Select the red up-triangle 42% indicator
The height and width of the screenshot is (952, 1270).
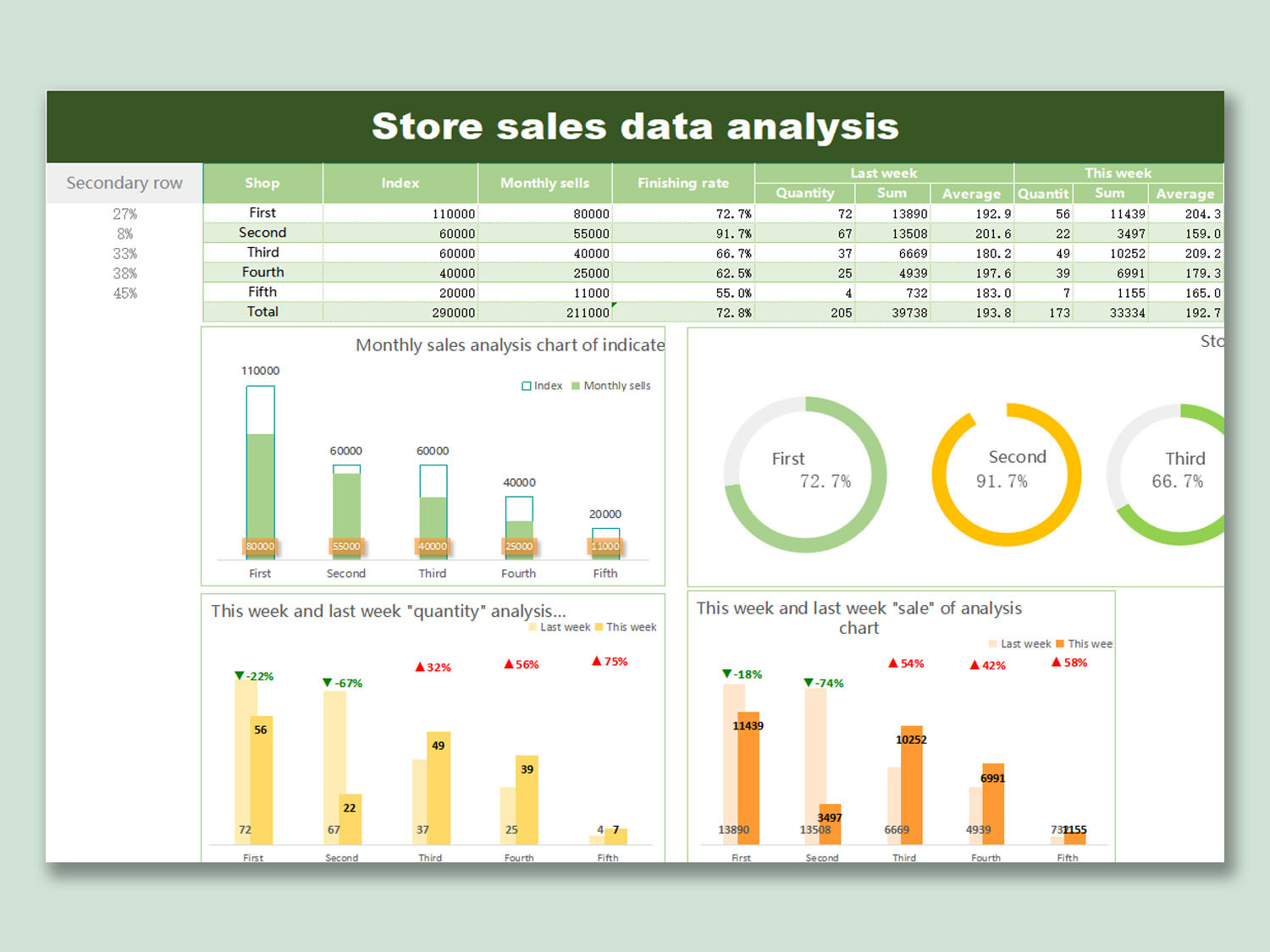(x=989, y=665)
